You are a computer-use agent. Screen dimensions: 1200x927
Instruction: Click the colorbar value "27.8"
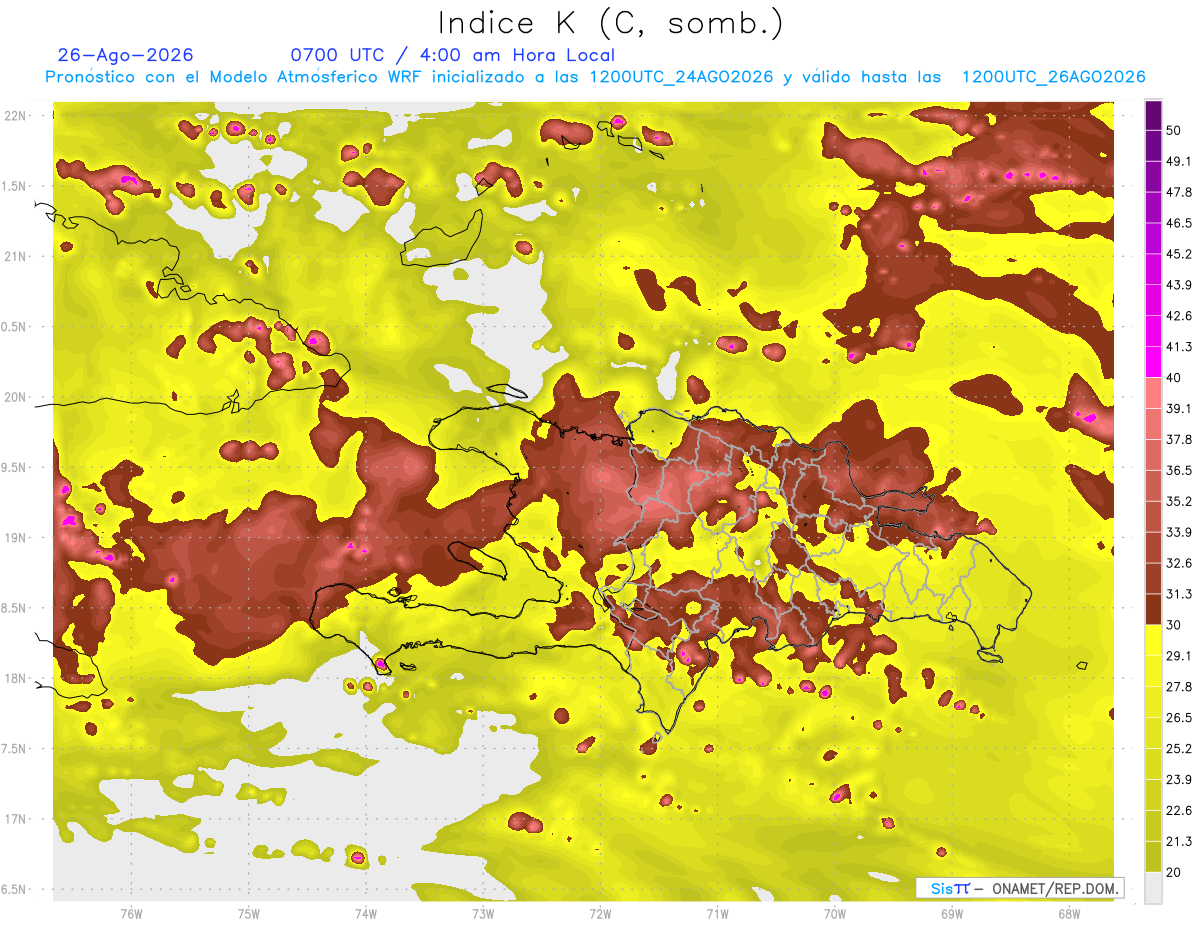point(1179,687)
